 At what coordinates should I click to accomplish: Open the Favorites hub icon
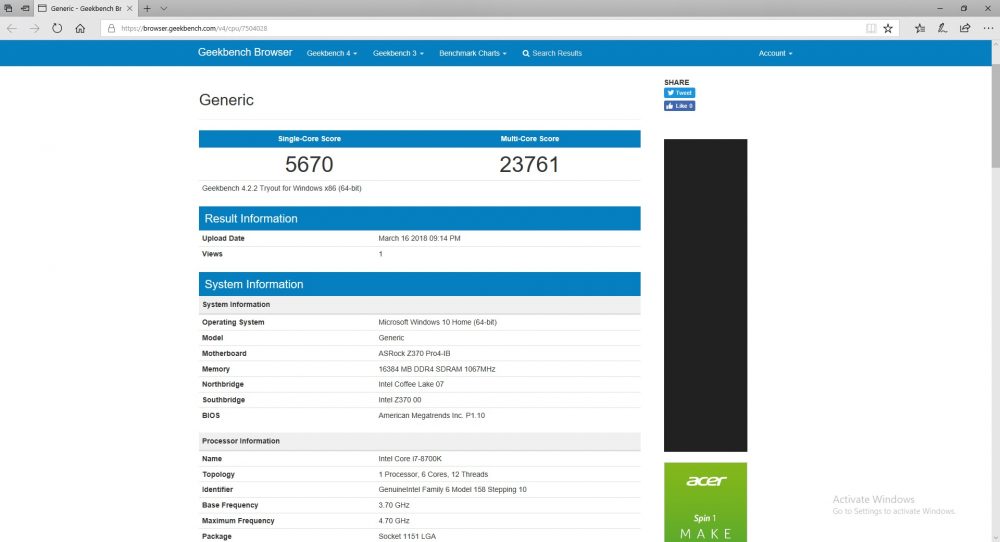920,28
